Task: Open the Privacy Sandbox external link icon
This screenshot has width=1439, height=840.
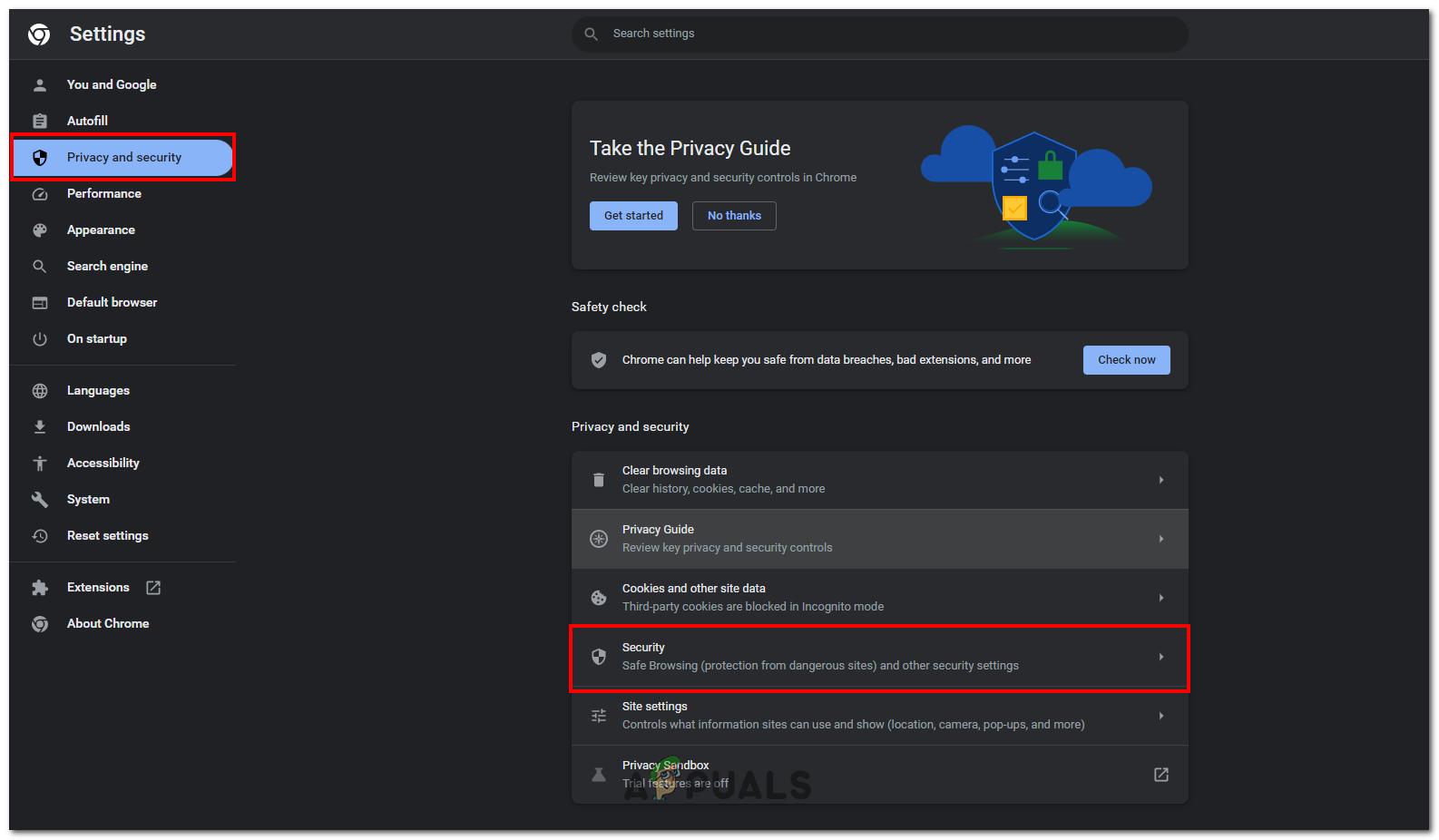Action: 1160,775
